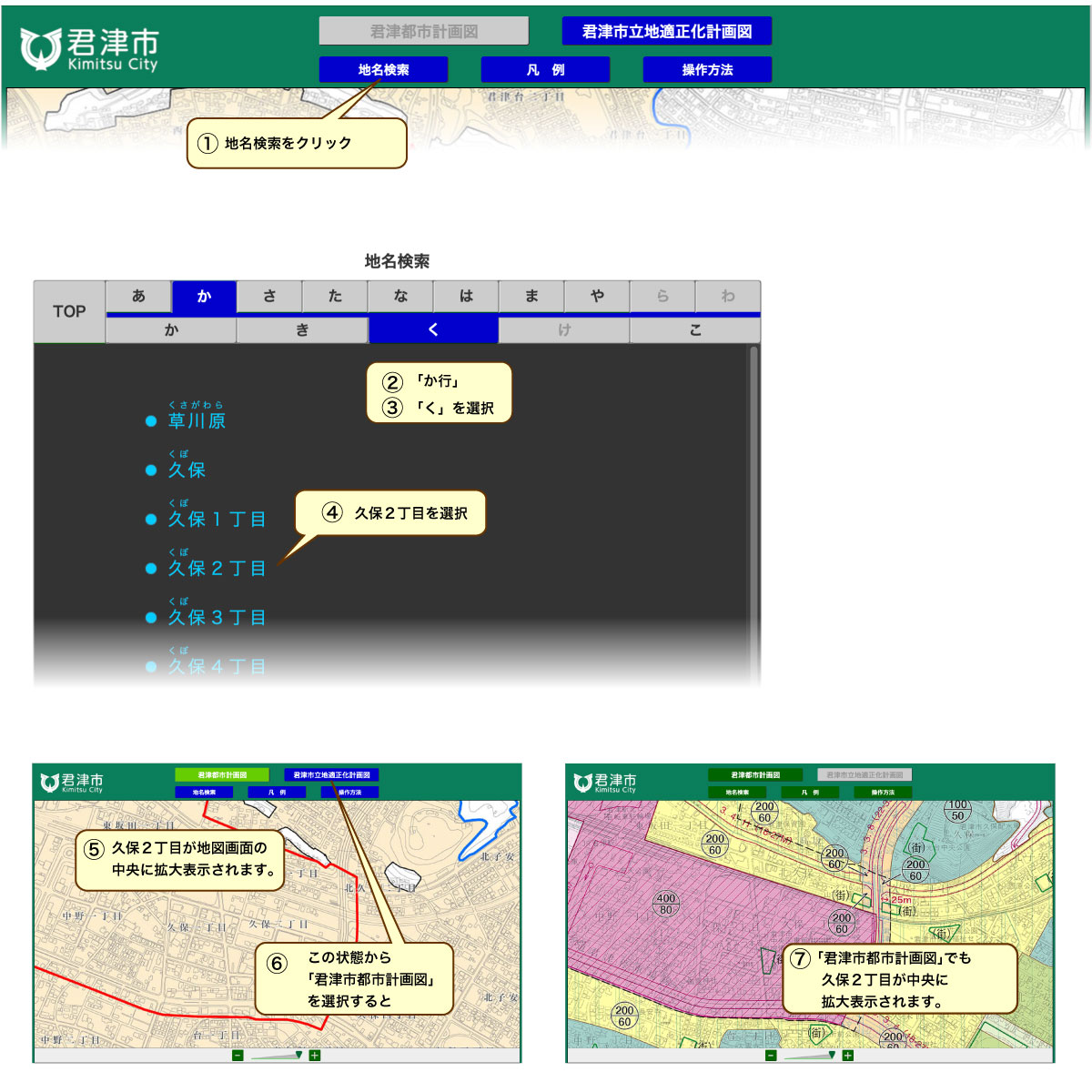
Task: Click grey 君津市立地適正化計画図 button in zoning map screenshot
Action: [864, 775]
